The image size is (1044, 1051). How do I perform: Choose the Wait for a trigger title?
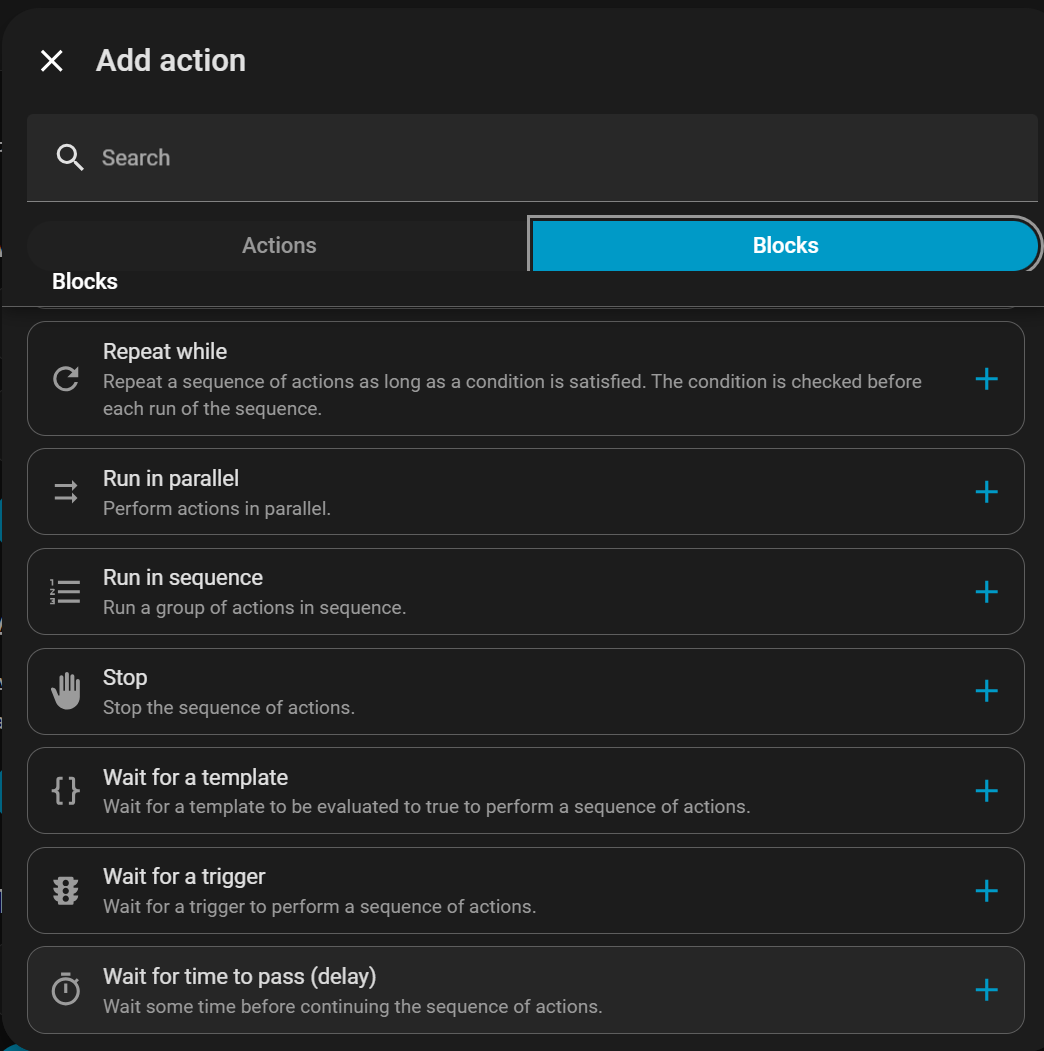click(184, 877)
